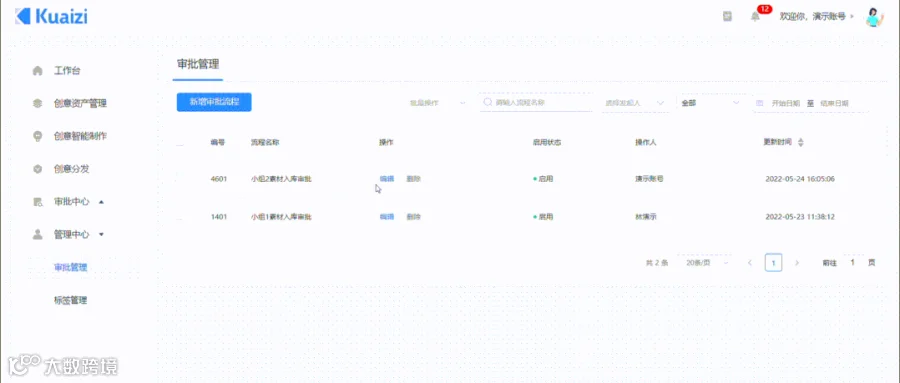Click the icon next to 审批中心
900x383 pixels.
pyautogui.click(x=38, y=202)
